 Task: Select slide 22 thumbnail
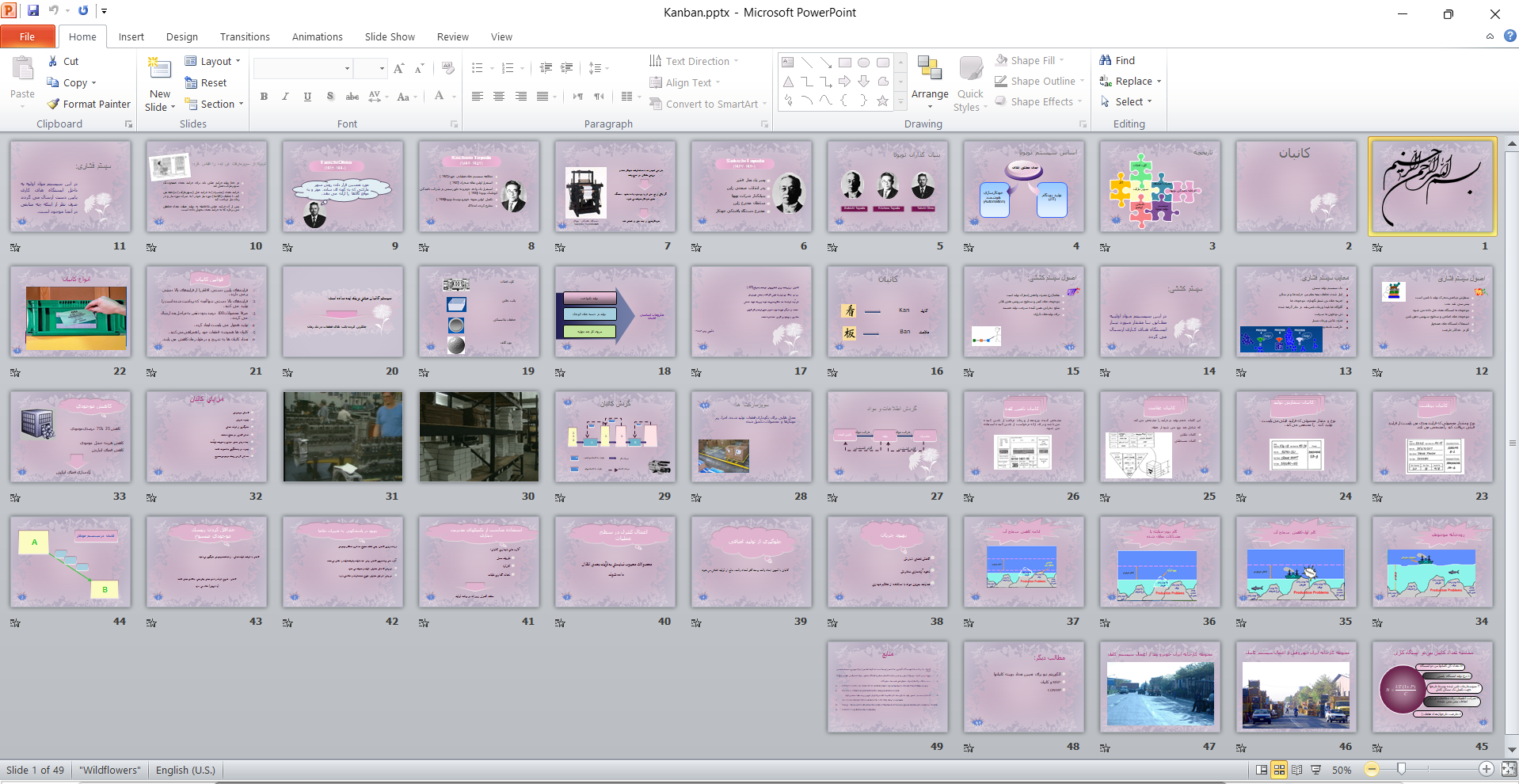point(70,312)
